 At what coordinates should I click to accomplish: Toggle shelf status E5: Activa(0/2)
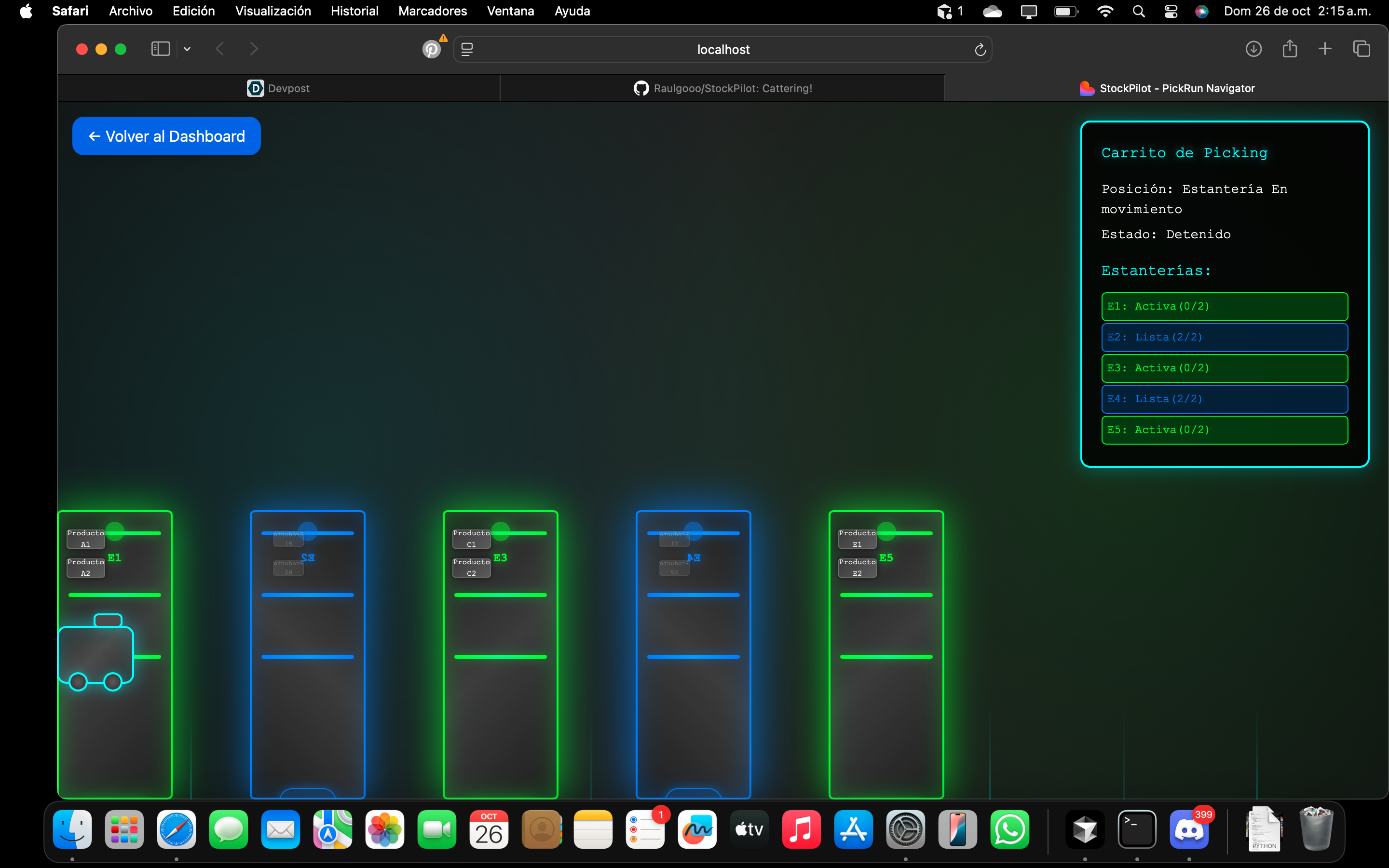click(1224, 430)
